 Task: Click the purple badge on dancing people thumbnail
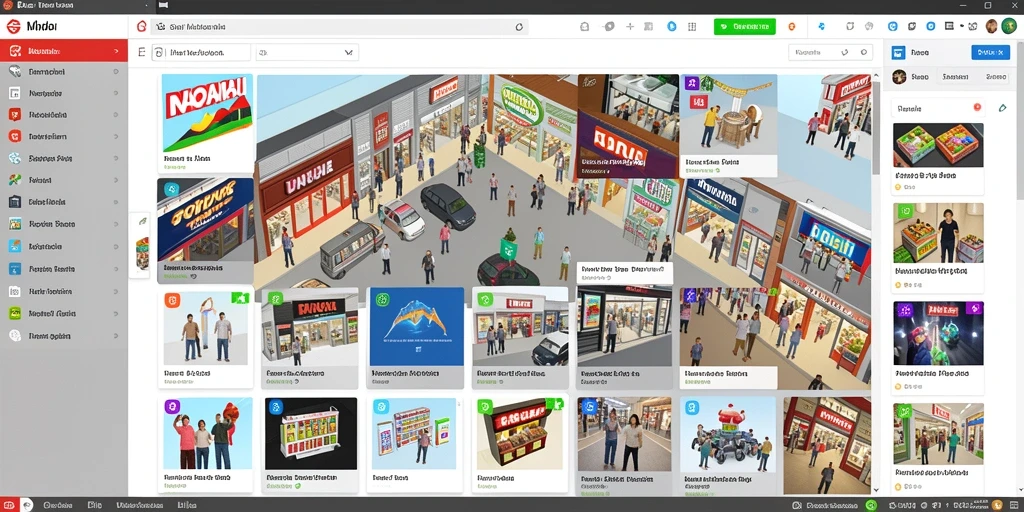pyautogui.click(x=172, y=407)
